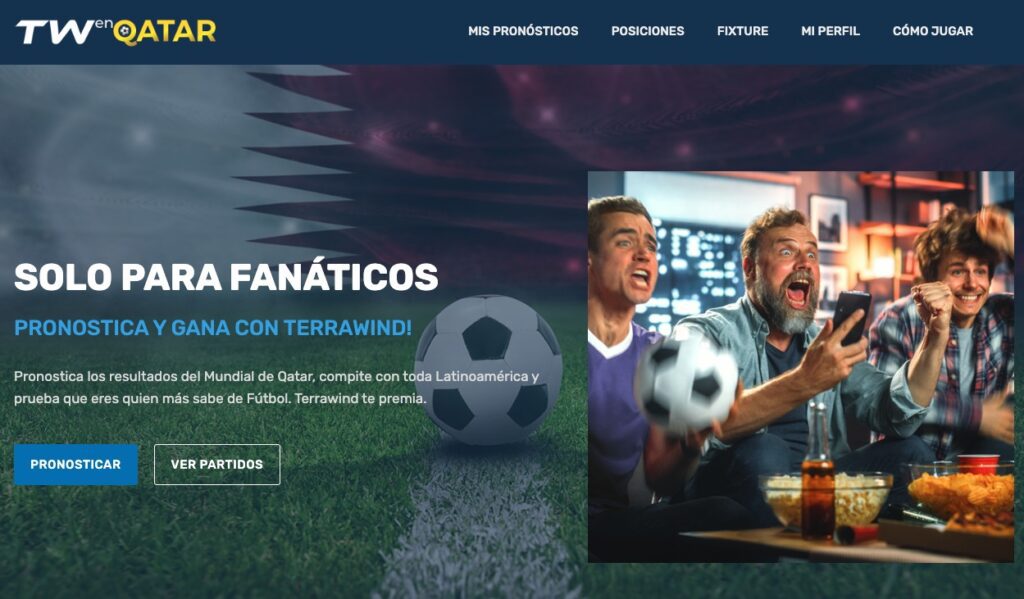This screenshot has height=599, width=1024.
Task: Click the blue Pronostica y Gana con Terrawind tagline
Action: click(x=213, y=327)
